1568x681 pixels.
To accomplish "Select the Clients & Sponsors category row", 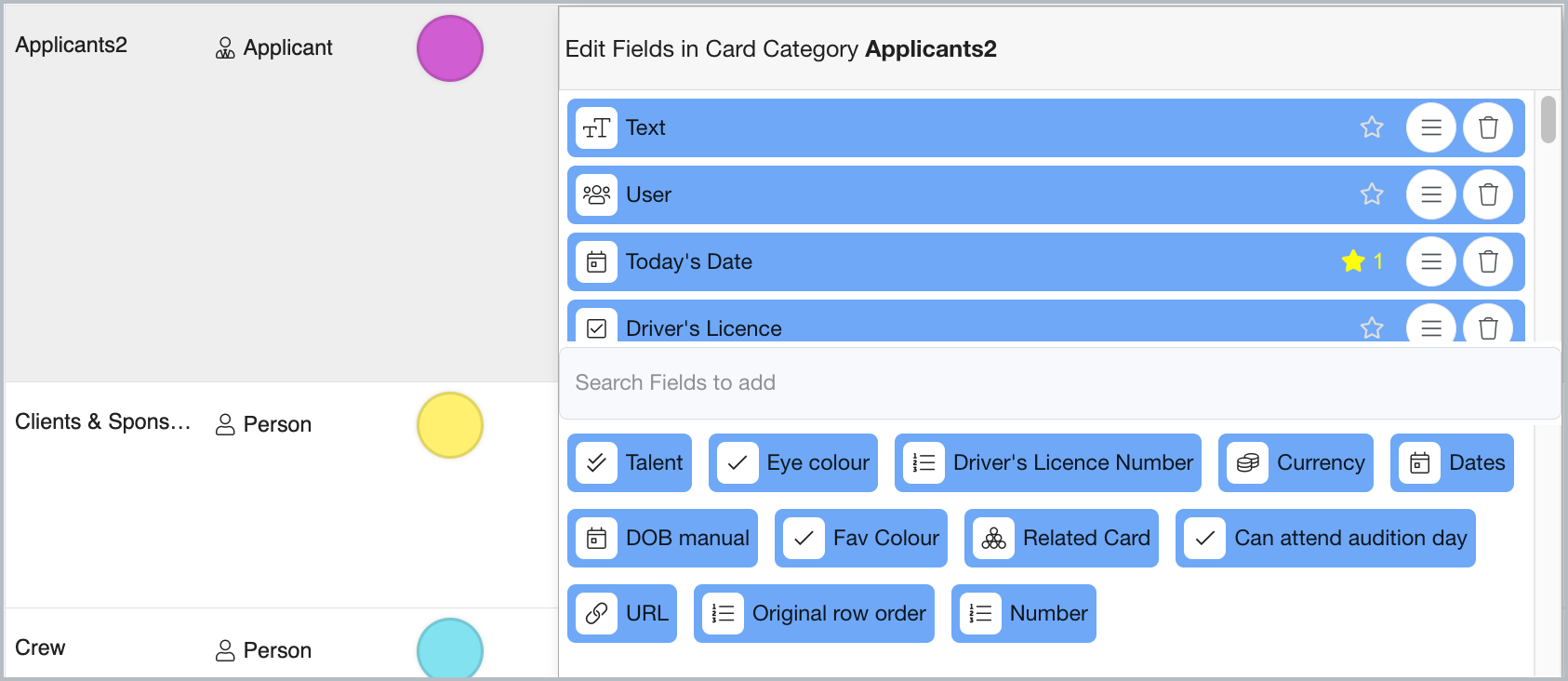I will (102, 422).
